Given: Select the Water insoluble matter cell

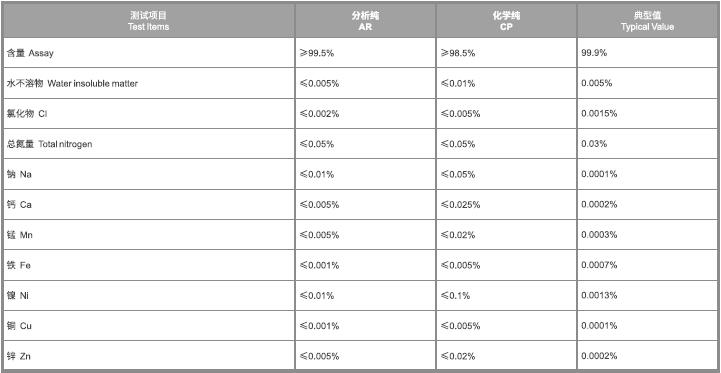Looking at the screenshot, I should 72,83.
